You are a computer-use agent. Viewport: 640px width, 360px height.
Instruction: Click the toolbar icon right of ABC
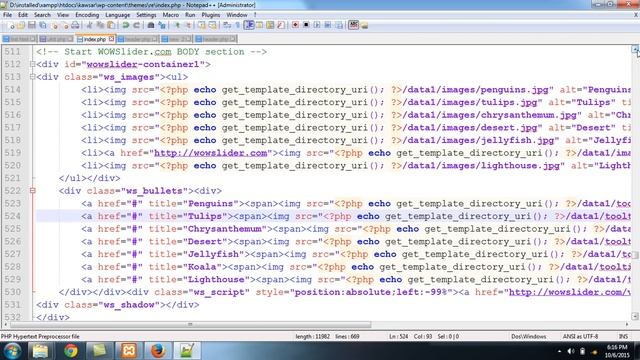click(364, 25)
